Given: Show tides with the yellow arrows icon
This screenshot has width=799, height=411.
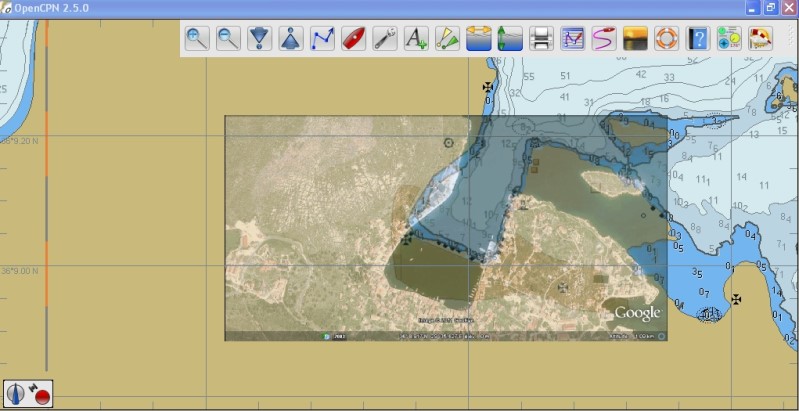Looking at the screenshot, I should [x=478, y=39].
